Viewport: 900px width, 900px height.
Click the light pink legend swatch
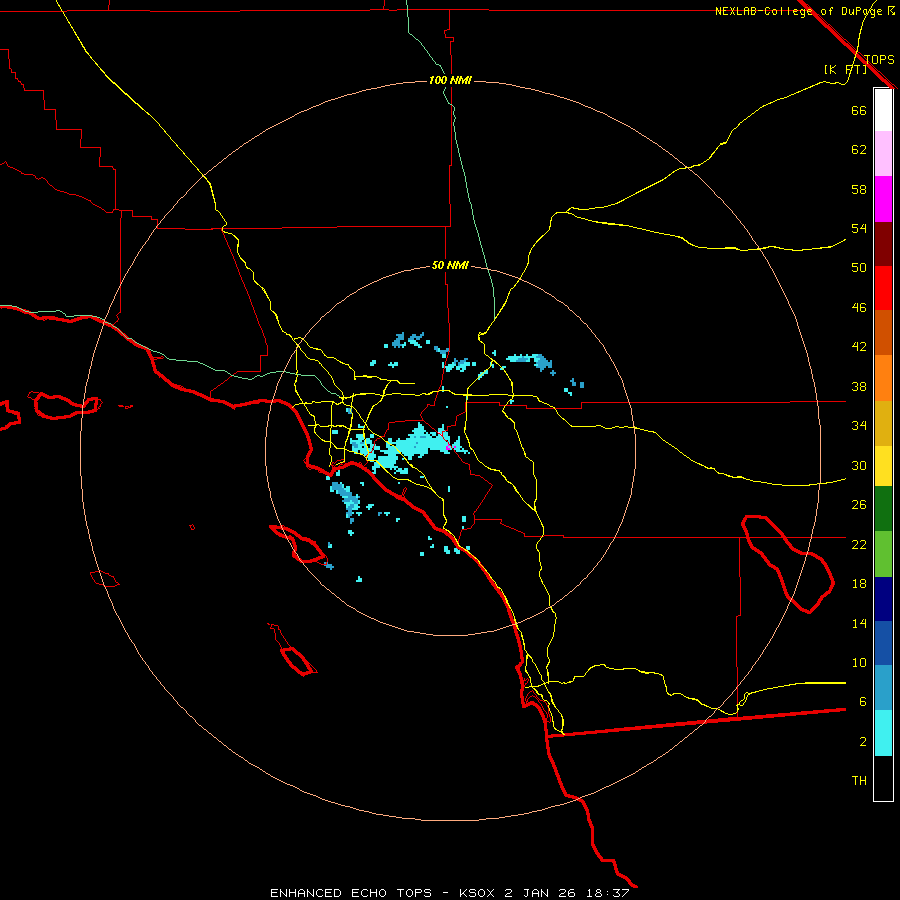click(x=883, y=153)
